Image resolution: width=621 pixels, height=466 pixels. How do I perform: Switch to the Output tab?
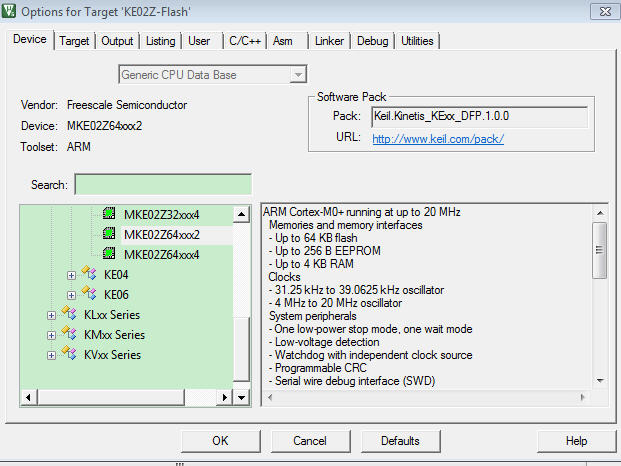point(117,41)
